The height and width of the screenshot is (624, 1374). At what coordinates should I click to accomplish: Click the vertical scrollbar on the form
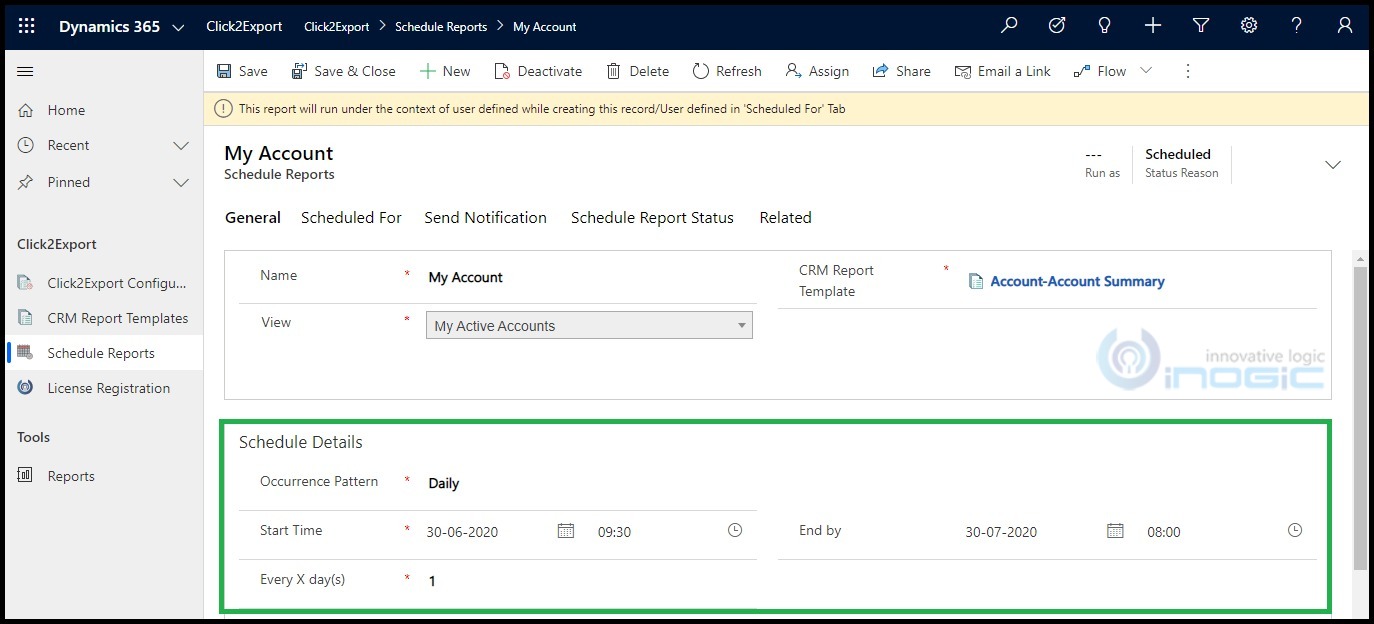(x=1360, y=417)
